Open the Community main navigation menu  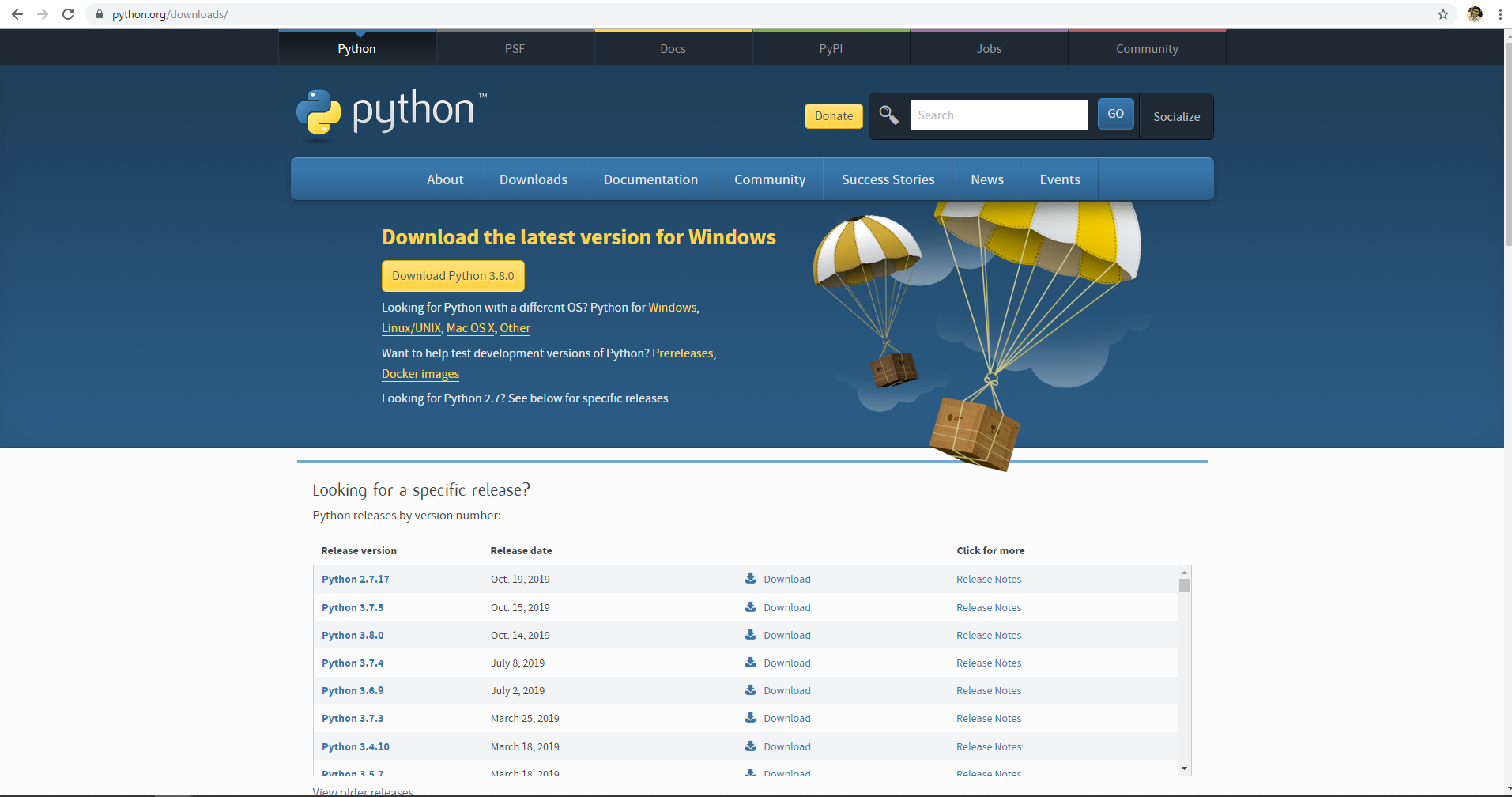point(770,179)
